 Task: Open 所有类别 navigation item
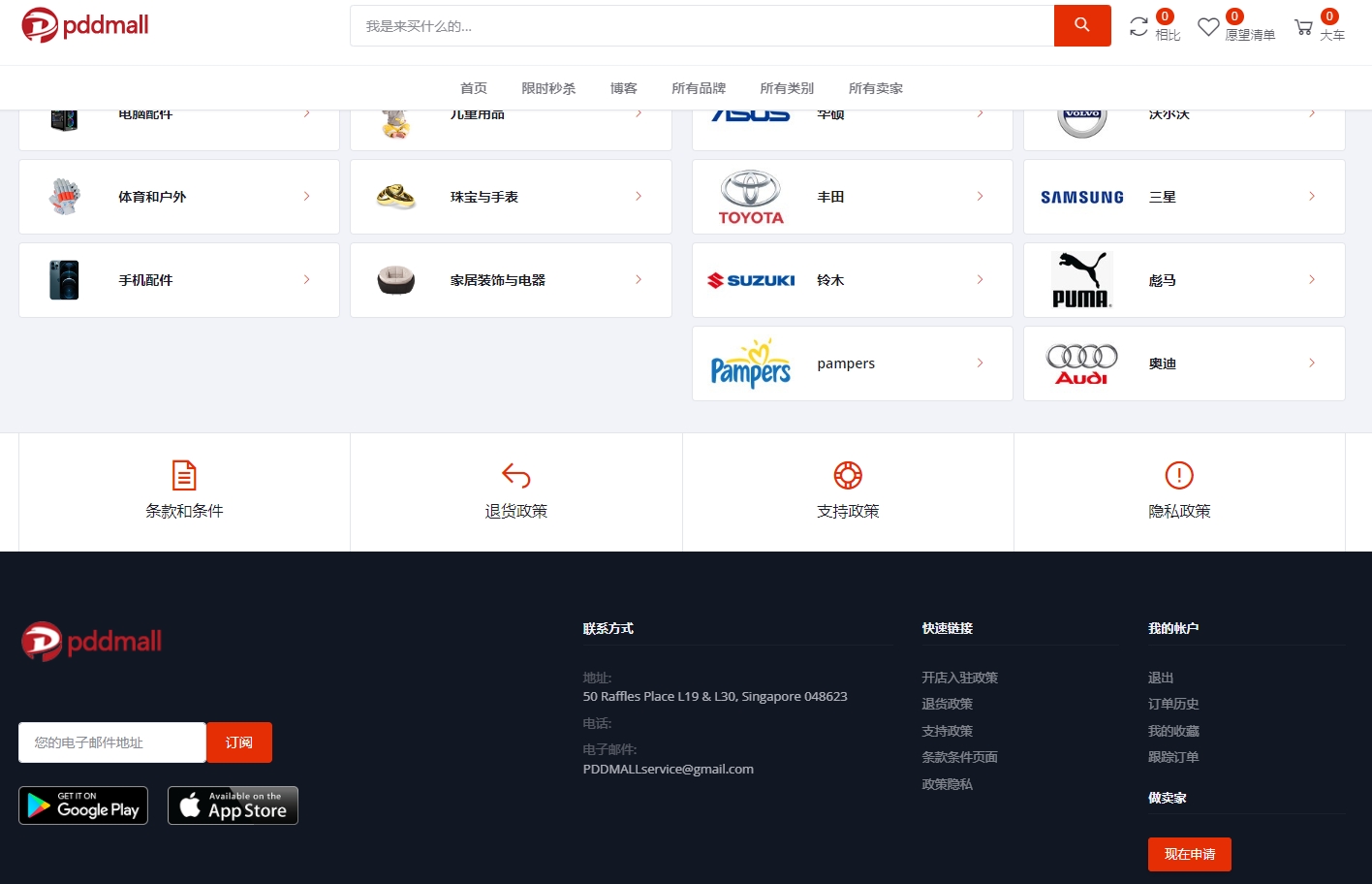(787, 88)
